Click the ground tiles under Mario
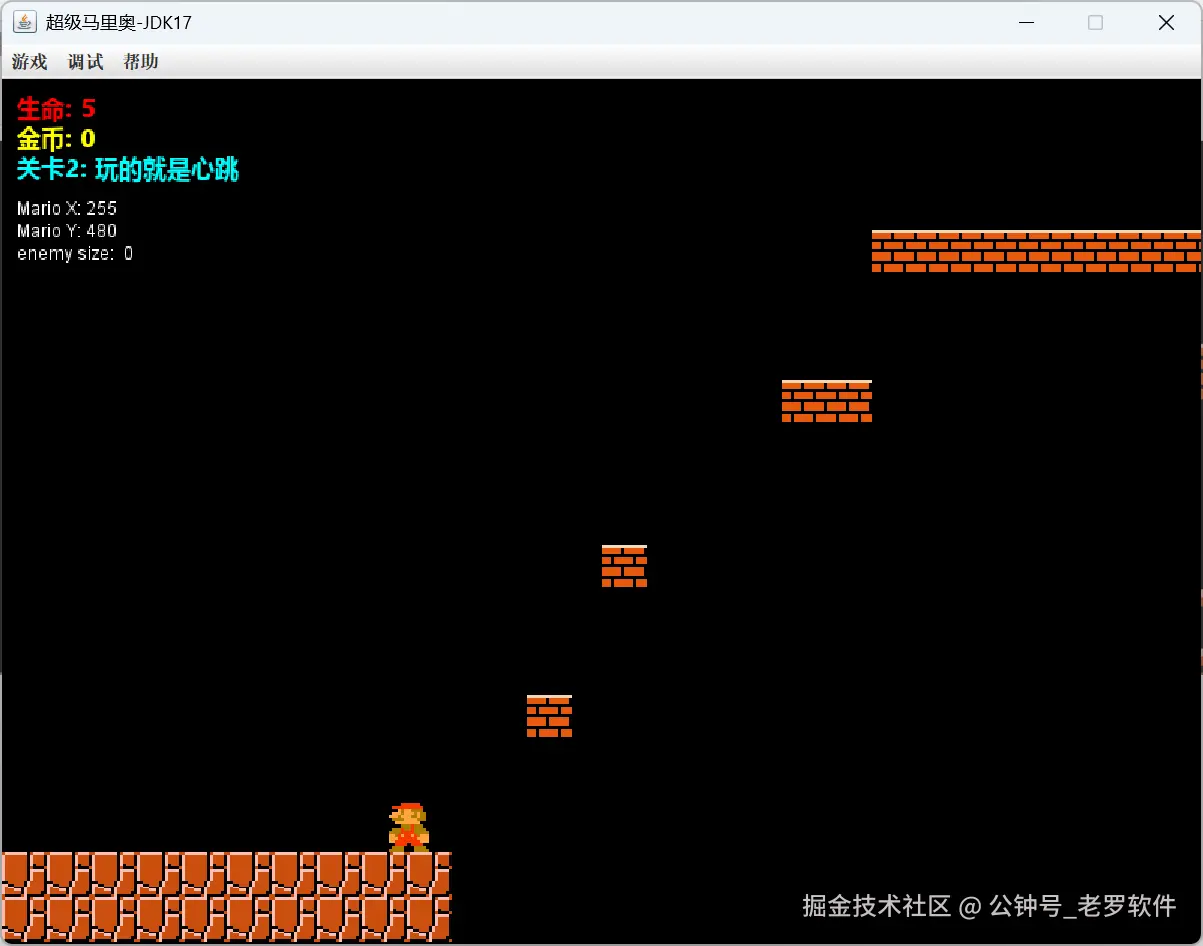The height and width of the screenshot is (946, 1203). pyautogui.click(x=227, y=897)
